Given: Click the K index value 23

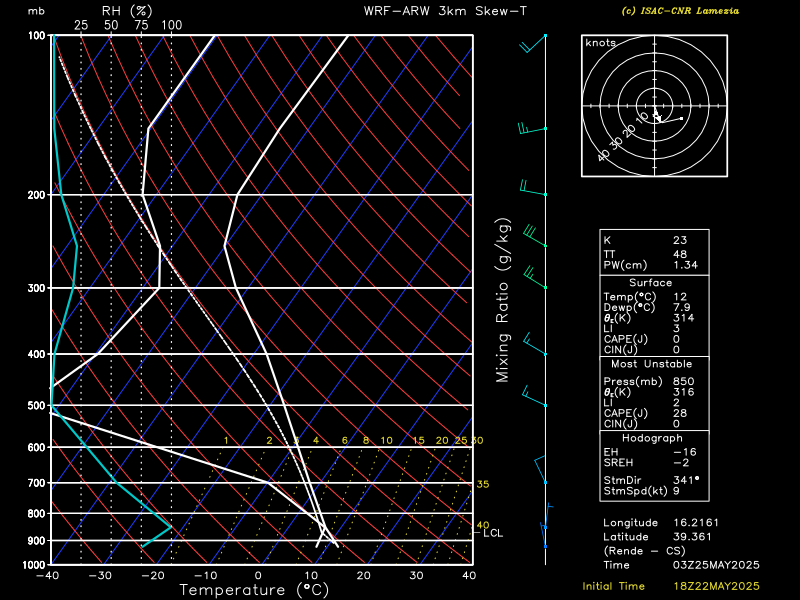Looking at the screenshot, I should click(680, 240).
